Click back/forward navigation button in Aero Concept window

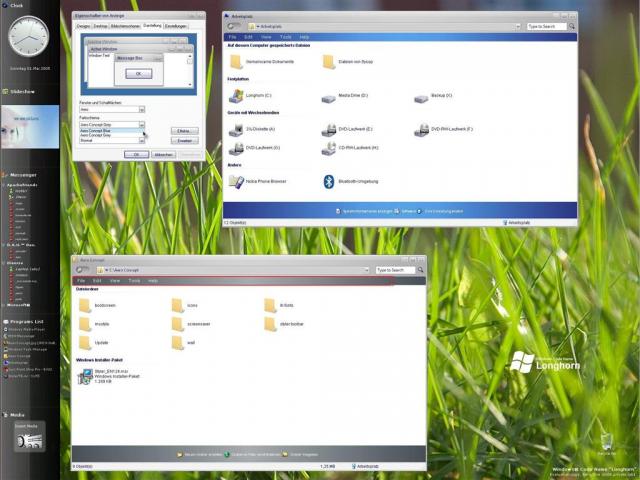pos(83,270)
